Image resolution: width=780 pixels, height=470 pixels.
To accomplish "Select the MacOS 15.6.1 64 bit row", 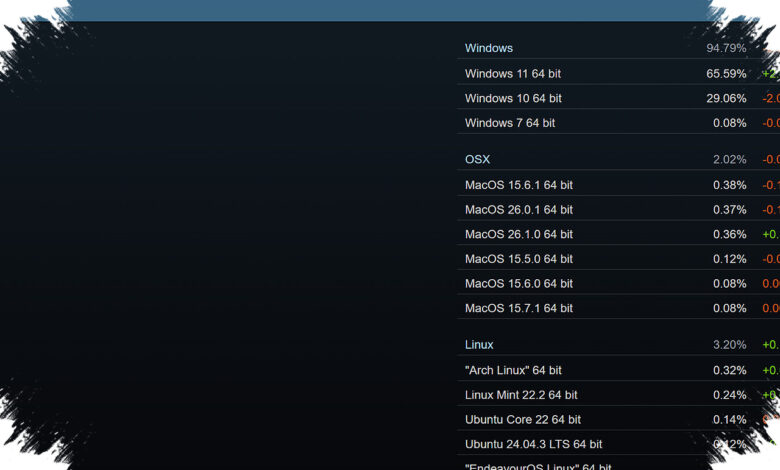I will click(x=618, y=185).
